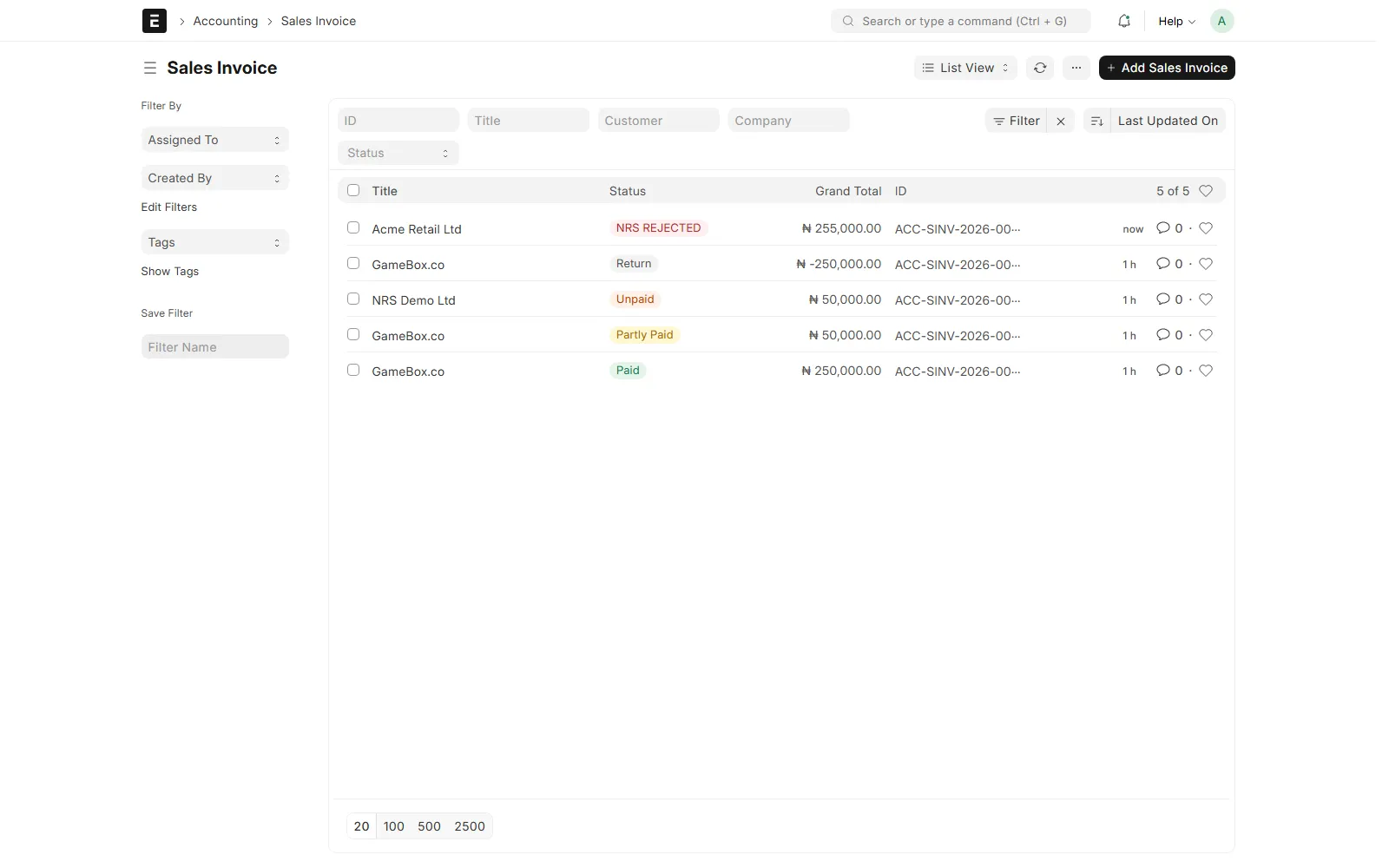Viewport: 1389px width, 868px height.
Task: Open the notifications bell
Action: click(1124, 21)
